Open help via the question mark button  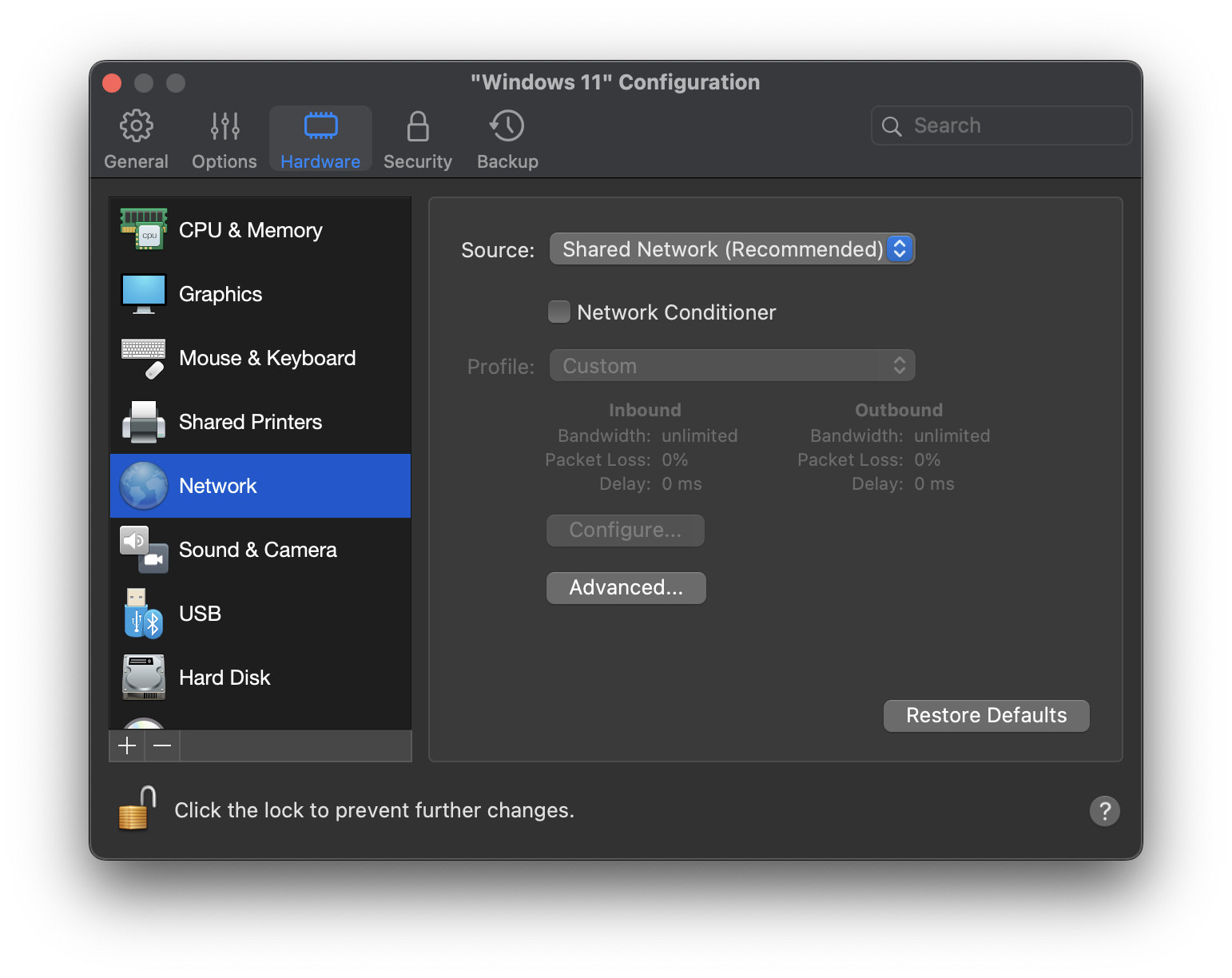tap(1105, 811)
